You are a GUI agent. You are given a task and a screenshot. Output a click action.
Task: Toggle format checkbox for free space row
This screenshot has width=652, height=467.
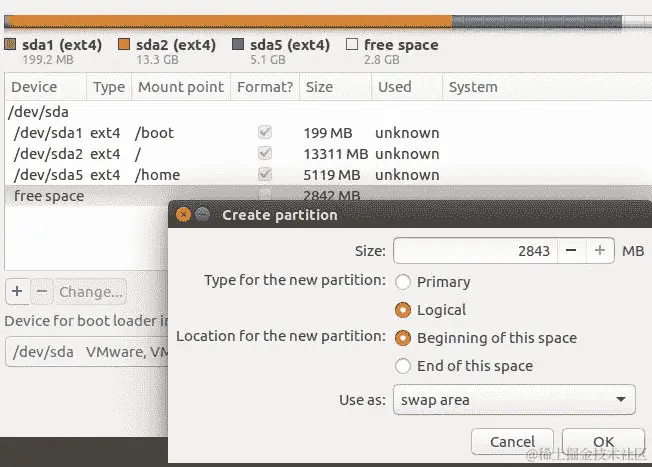point(265,194)
